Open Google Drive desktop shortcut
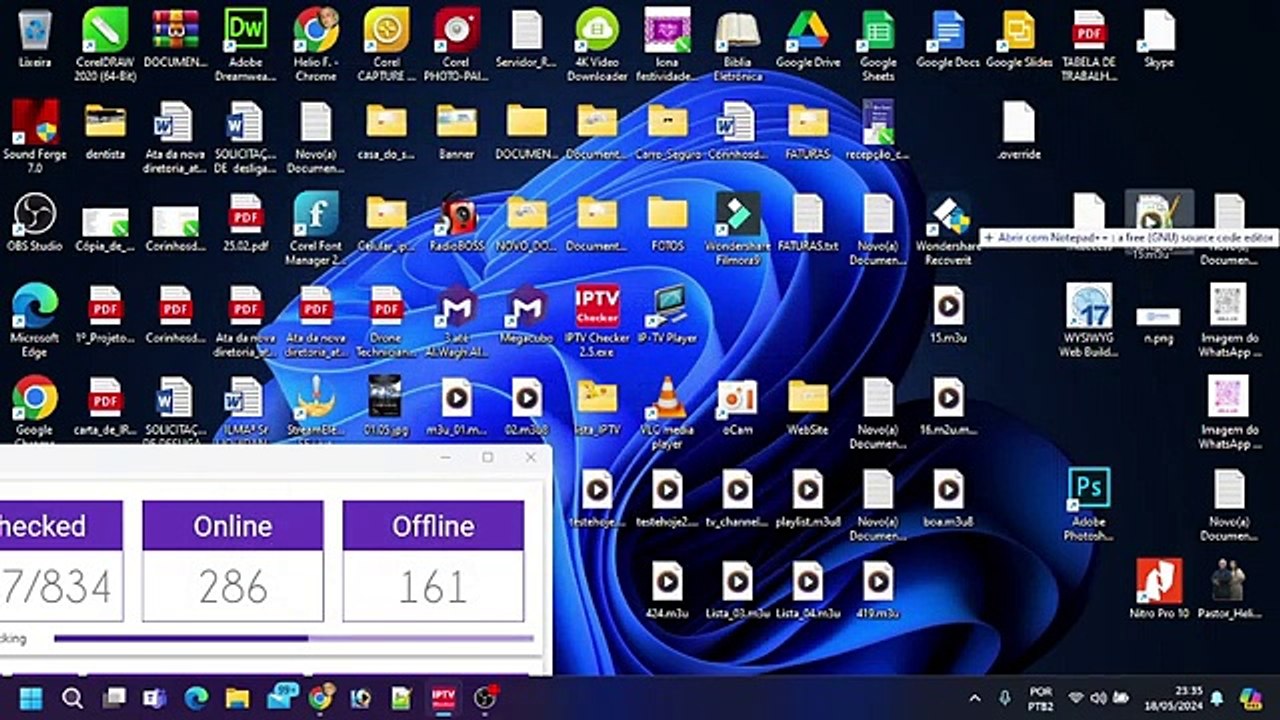This screenshot has width=1280, height=720. point(808,40)
